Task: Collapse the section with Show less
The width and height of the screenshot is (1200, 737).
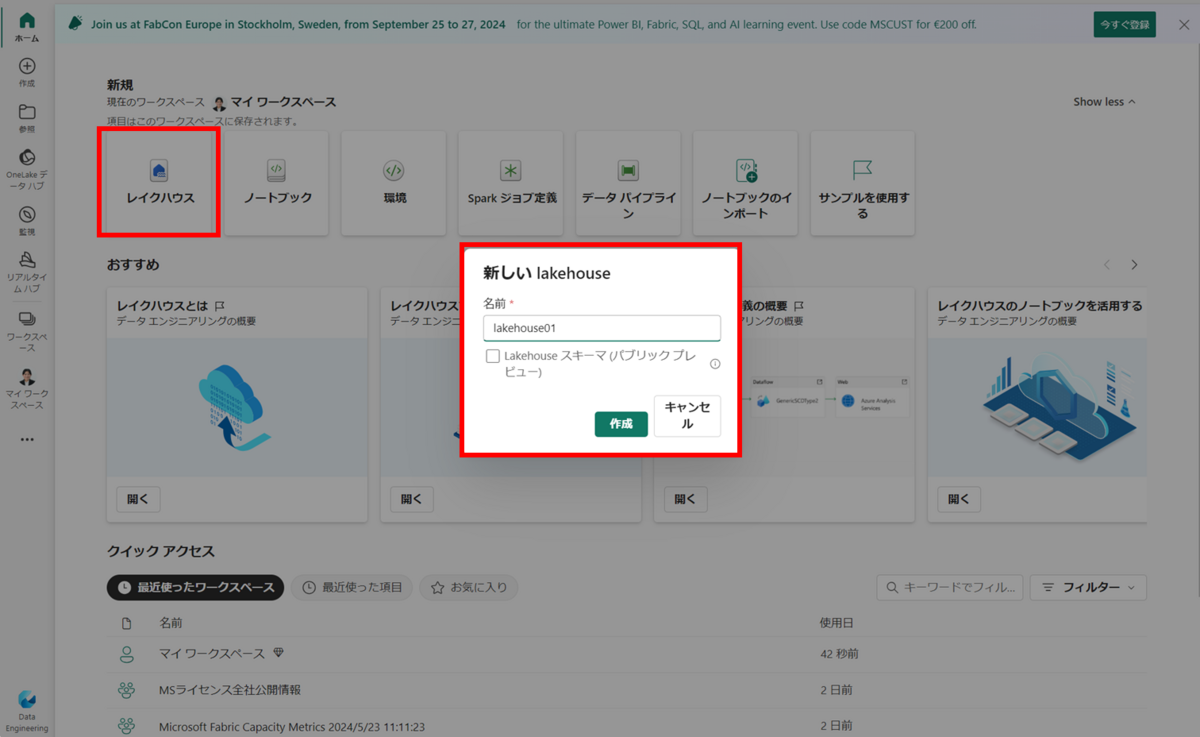Action: [1104, 102]
